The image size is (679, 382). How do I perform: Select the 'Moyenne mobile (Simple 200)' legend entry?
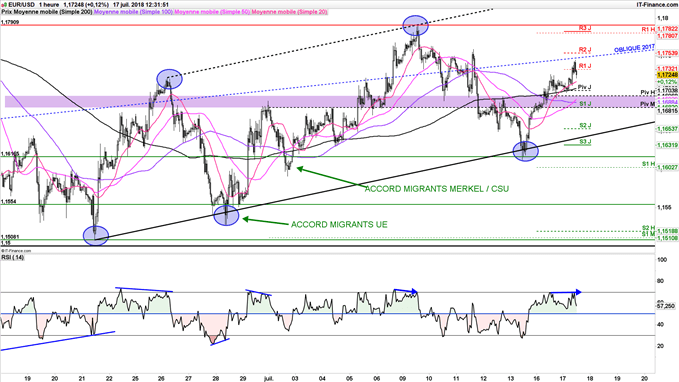[x=52, y=12]
